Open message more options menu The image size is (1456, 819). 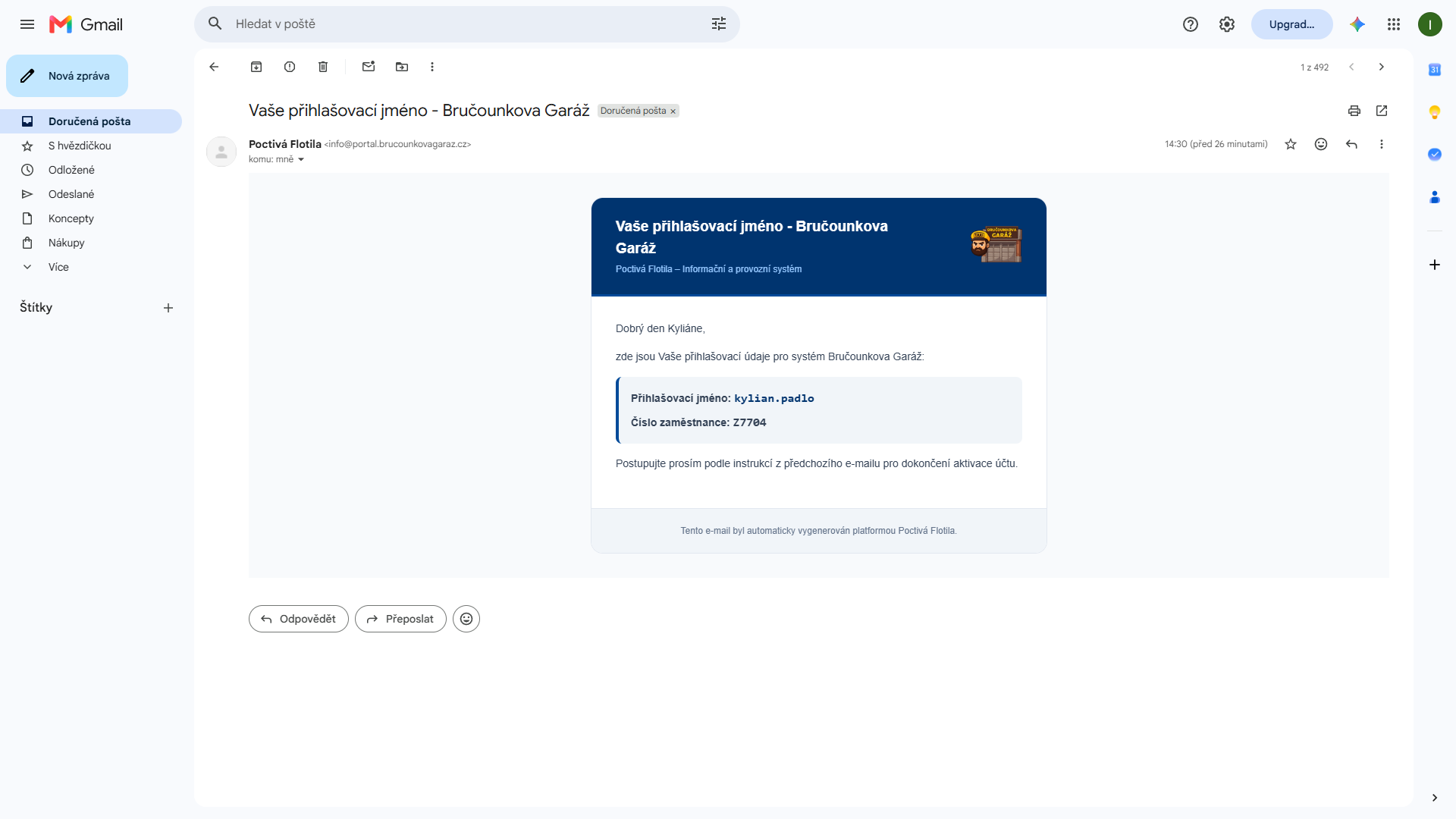(x=1382, y=144)
